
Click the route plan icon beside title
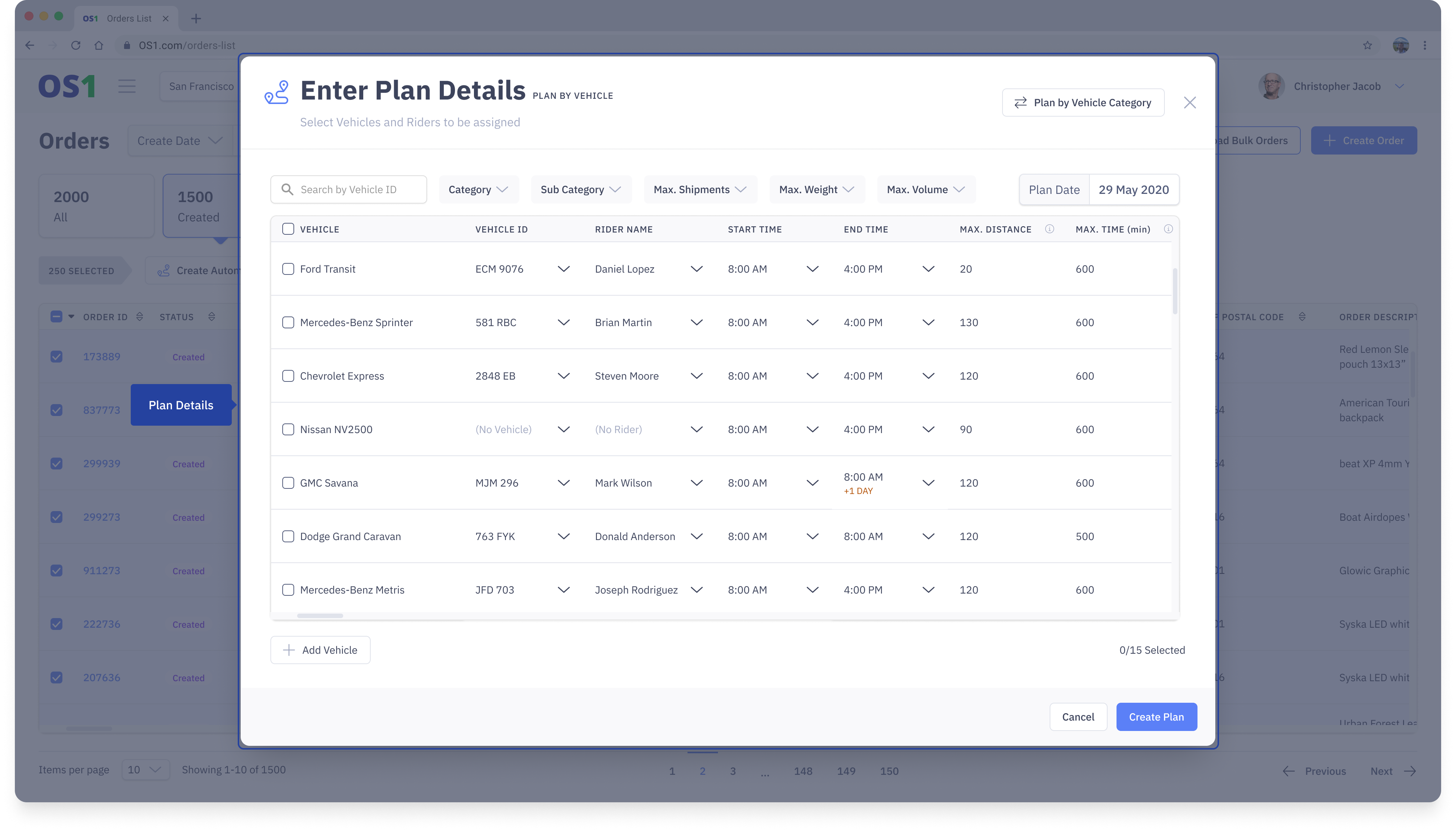(x=277, y=92)
